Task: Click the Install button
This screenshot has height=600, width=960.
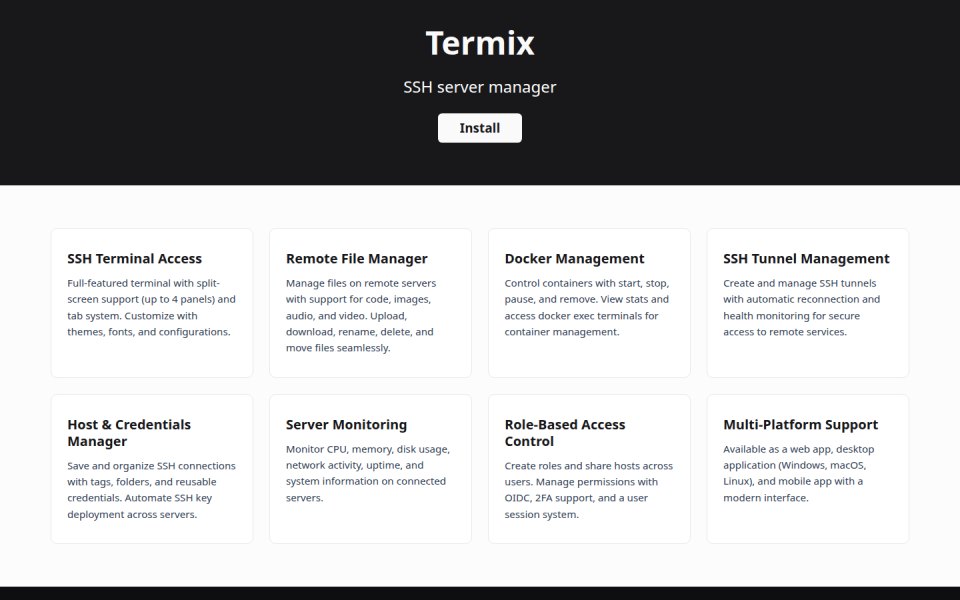Action: click(479, 128)
